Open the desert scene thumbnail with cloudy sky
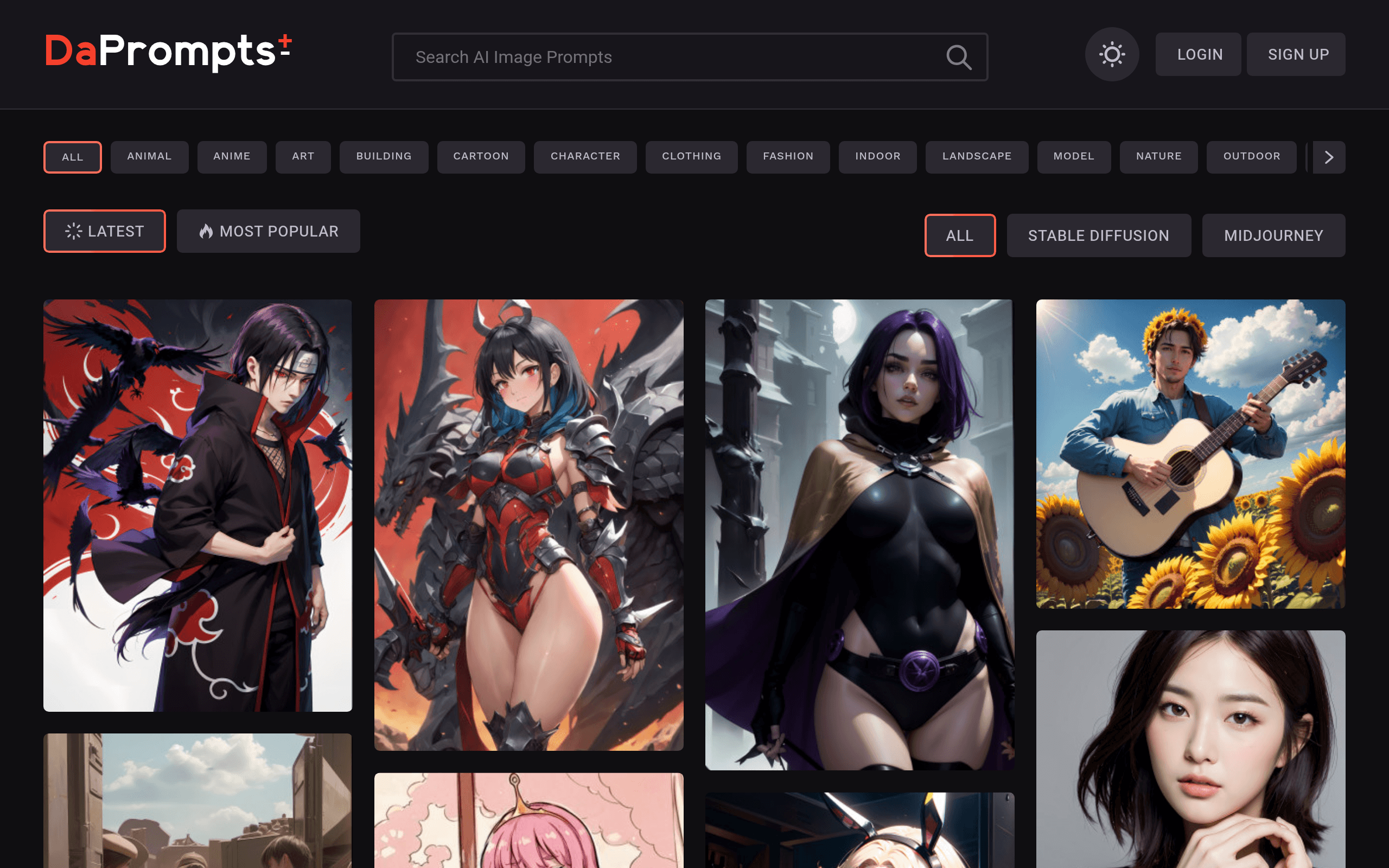Image resolution: width=1389 pixels, height=868 pixels. click(x=198, y=801)
